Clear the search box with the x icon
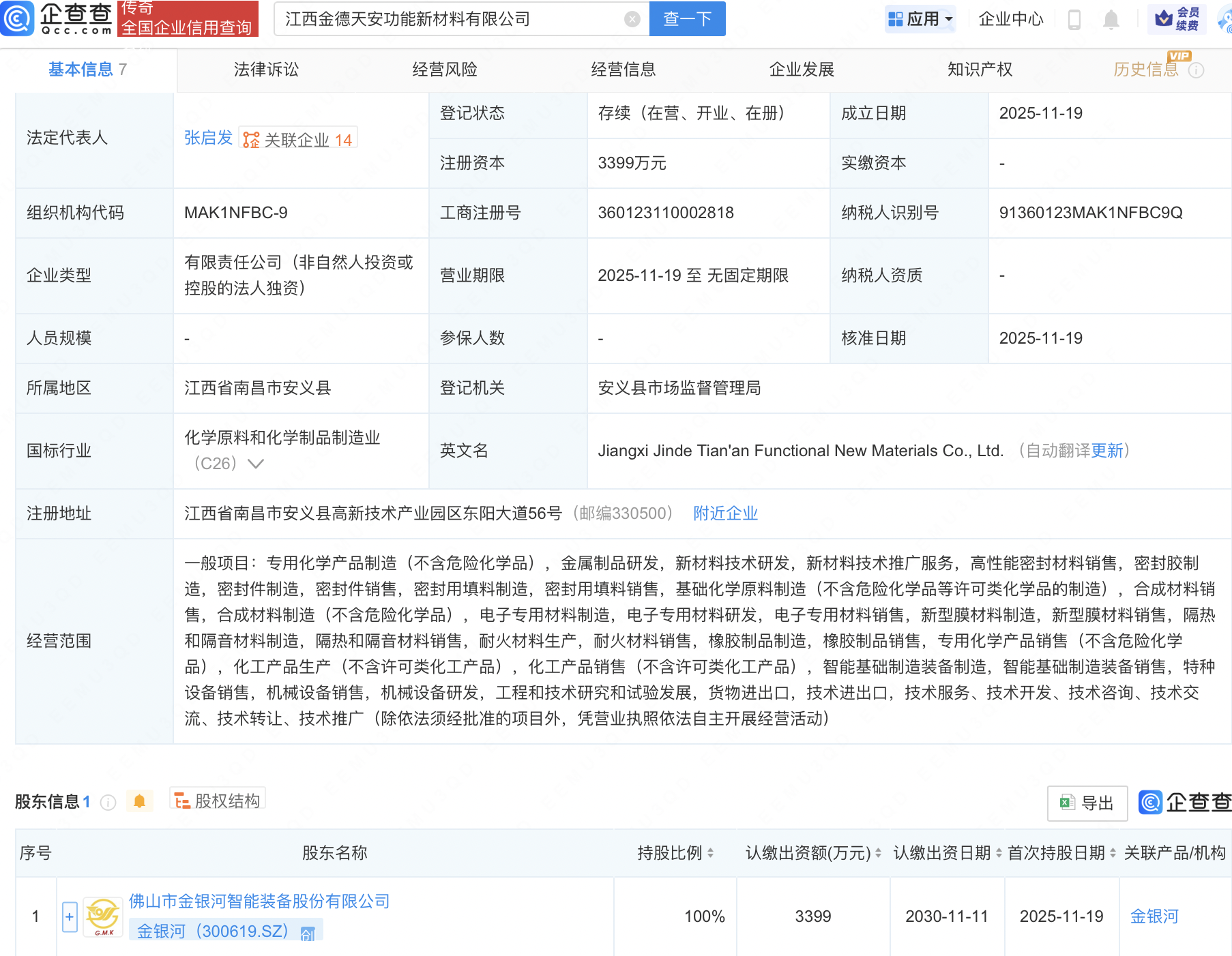The height and width of the screenshot is (956, 1232). pos(633,18)
